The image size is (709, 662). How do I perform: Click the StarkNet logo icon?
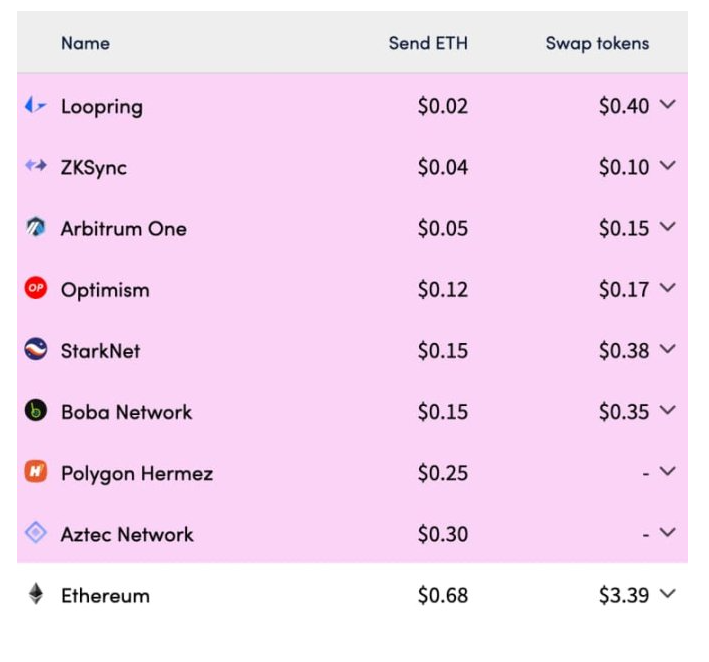(x=36, y=349)
